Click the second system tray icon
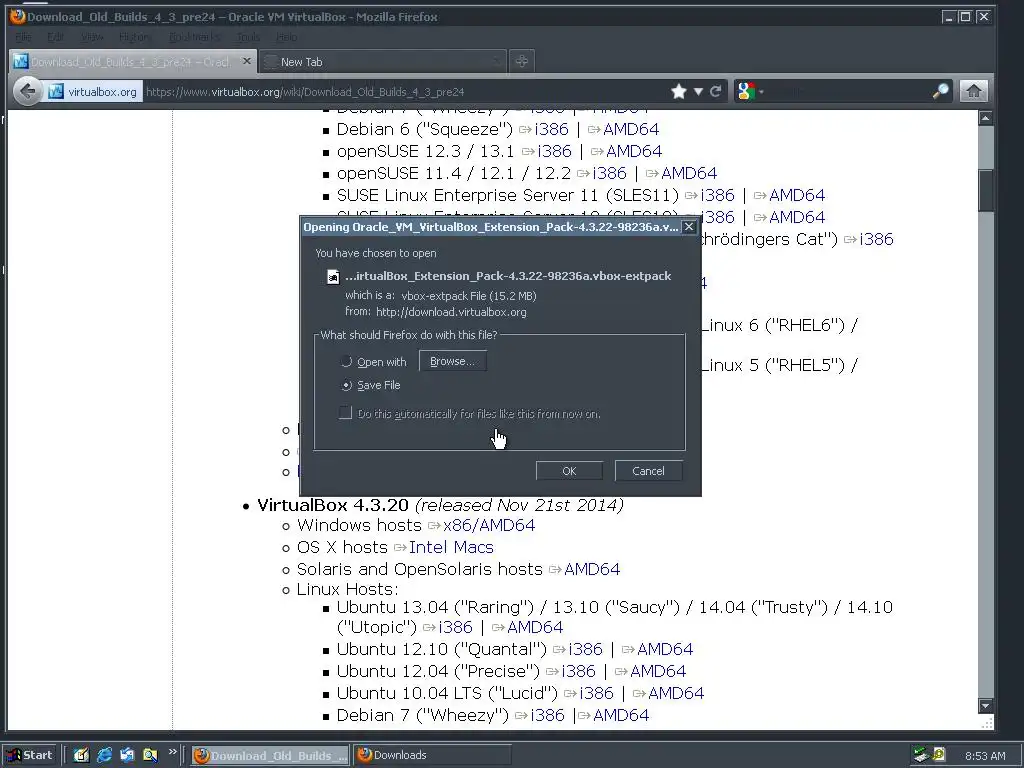The height and width of the screenshot is (768, 1024). click(938, 755)
